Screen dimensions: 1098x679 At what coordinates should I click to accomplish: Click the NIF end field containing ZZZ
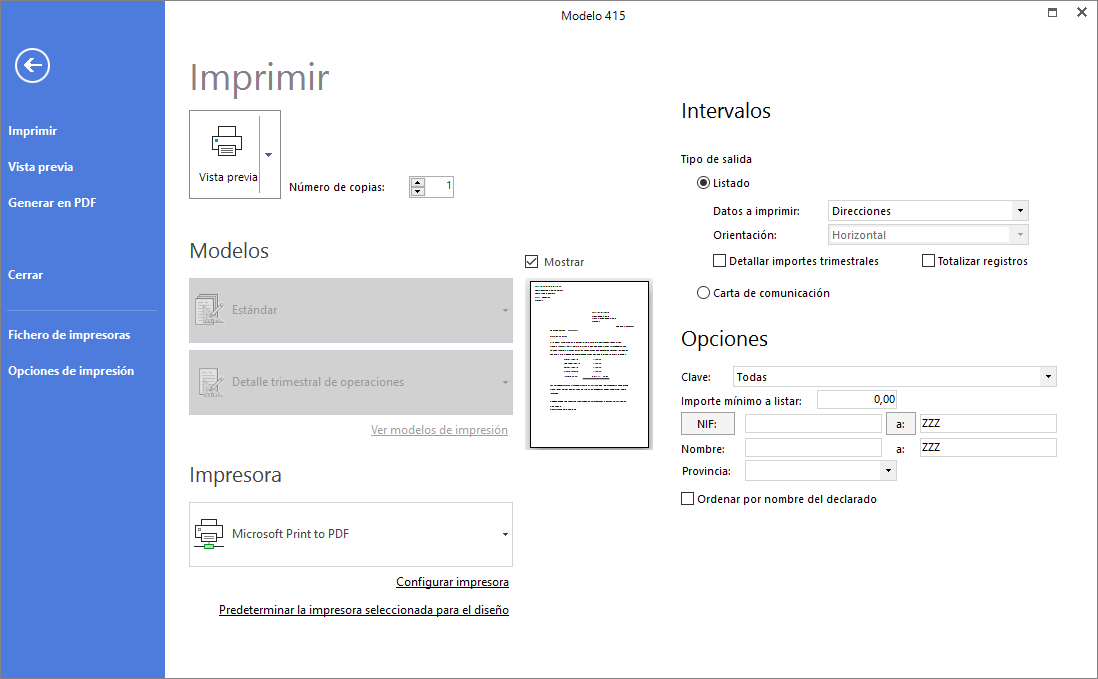(x=988, y=424)
